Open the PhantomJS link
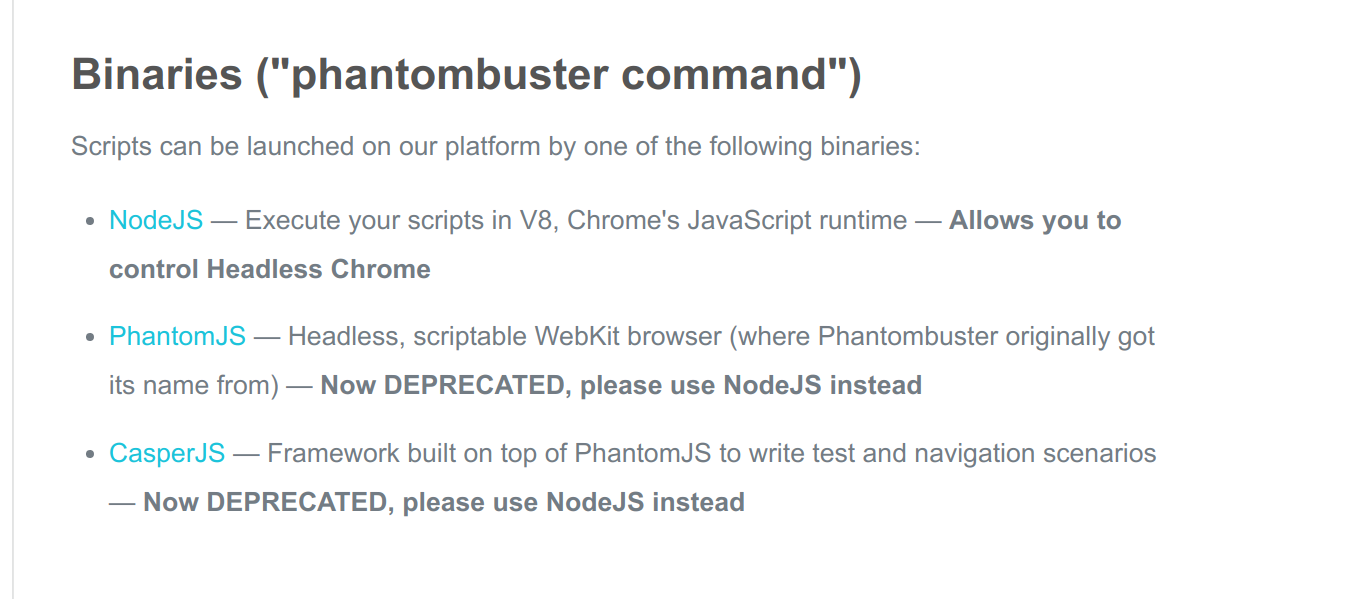 177,336
